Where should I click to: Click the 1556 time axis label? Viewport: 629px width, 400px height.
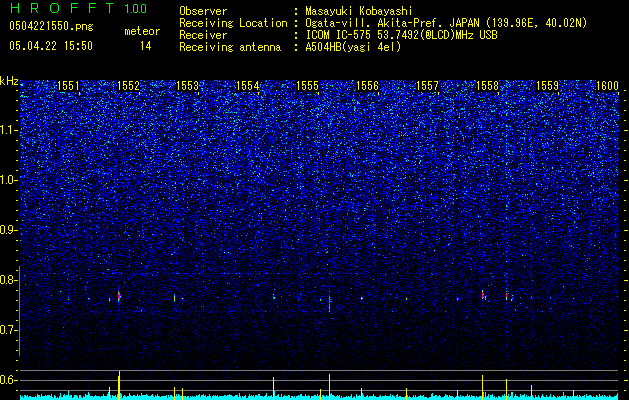click(367, 86)
